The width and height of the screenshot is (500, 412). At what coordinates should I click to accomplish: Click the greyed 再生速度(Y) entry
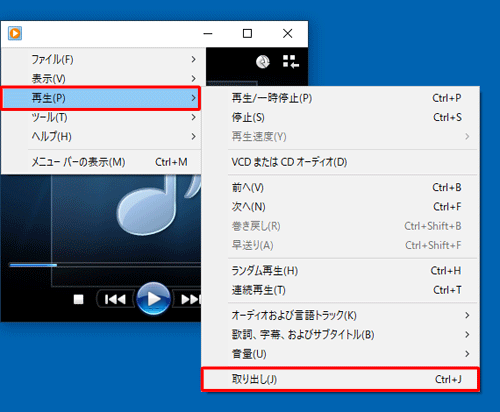coord(340,136)
